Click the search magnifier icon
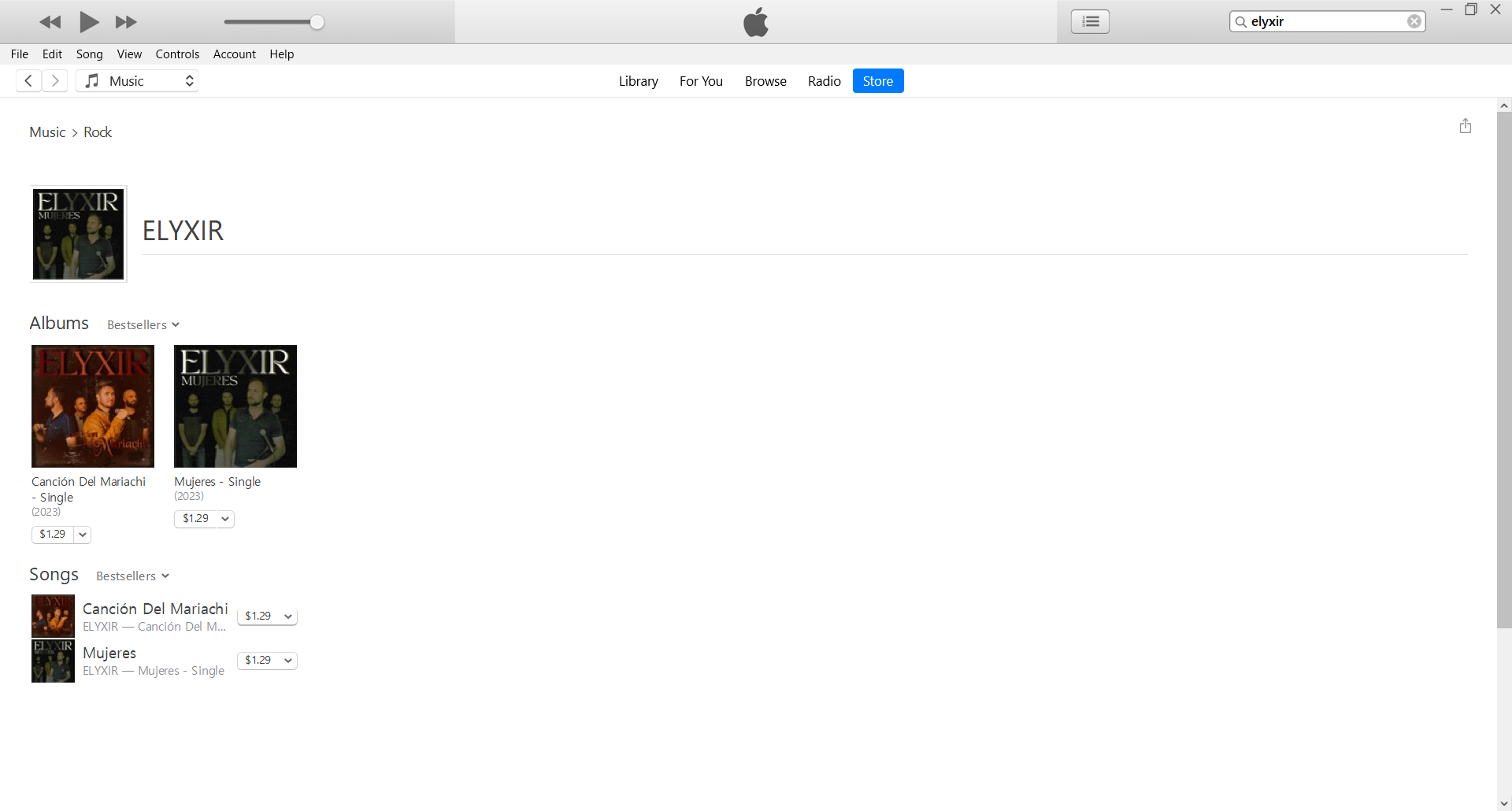This screenshot has width=1512, height=811. pyautogui.click(x=1241, y=22)
